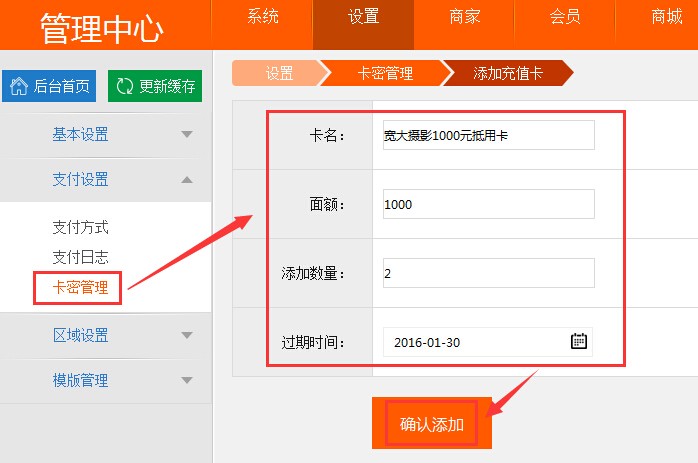The image size is (698, 463).
Task: Expand the 模版管理 arrow
Action: [187, 380]
